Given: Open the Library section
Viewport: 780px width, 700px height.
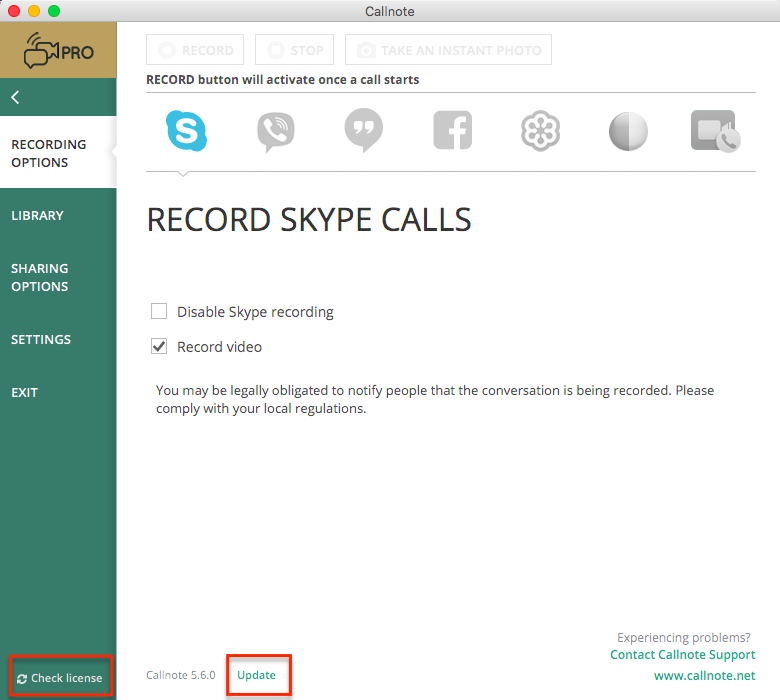Looking at the screenshot, I should coord(37,215).
